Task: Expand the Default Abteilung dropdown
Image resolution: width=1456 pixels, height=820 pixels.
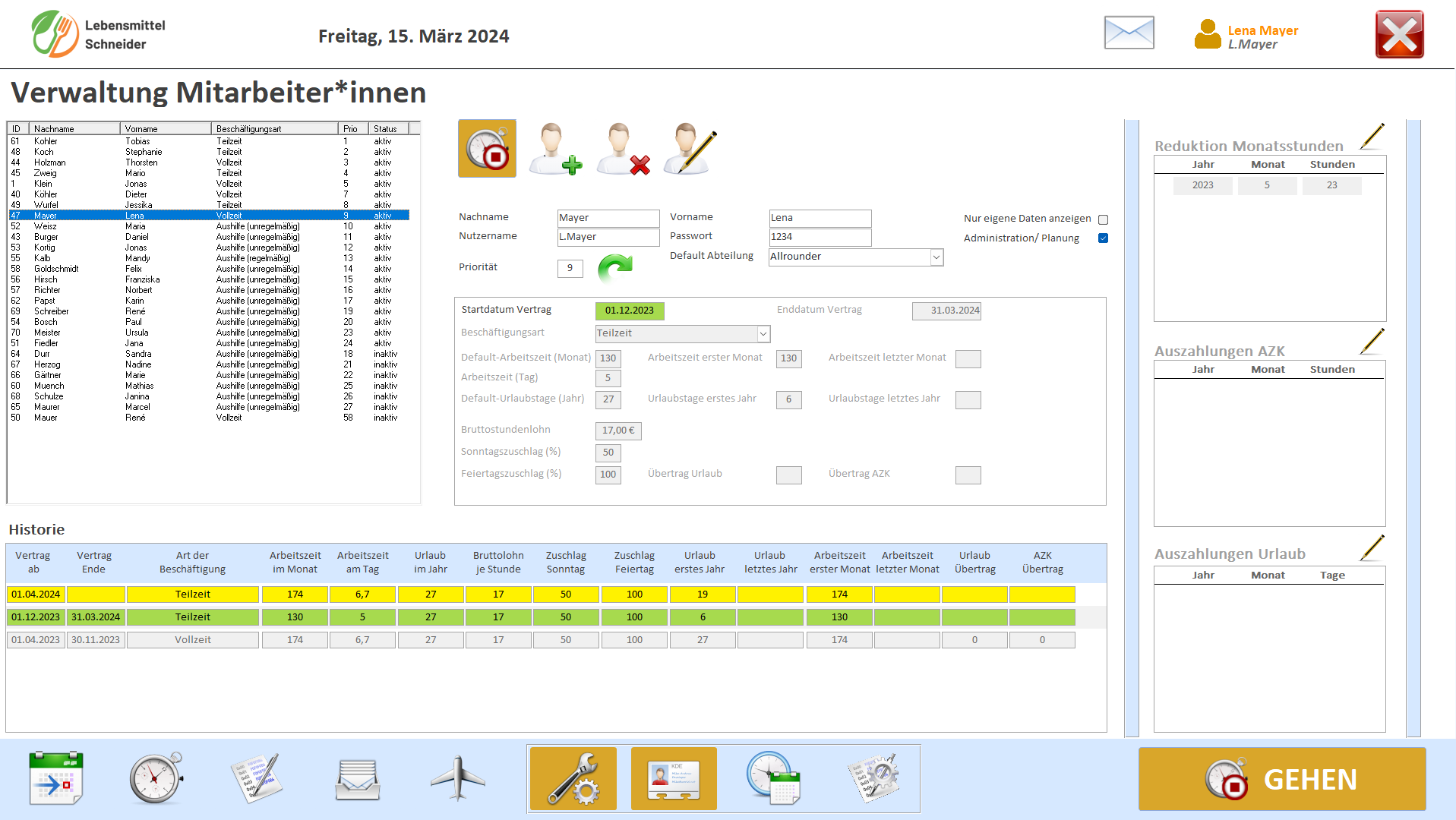Action: click(x=936, y=257)
